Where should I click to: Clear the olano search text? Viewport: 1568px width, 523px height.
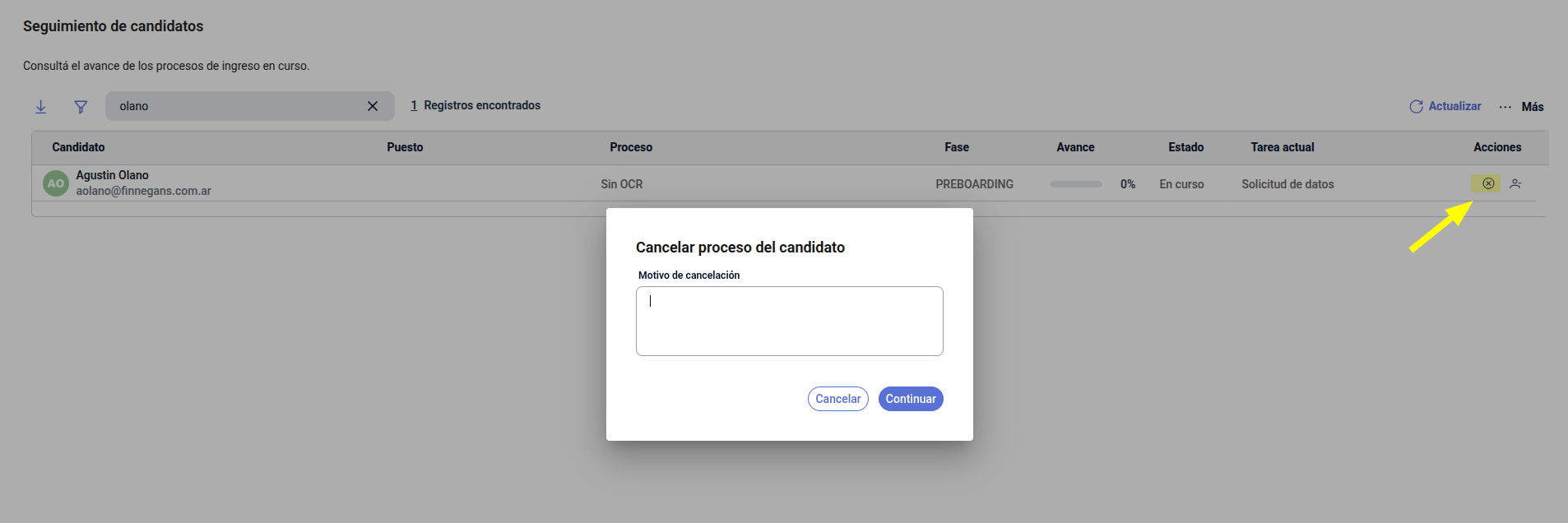pyautogui.click(x=373, y=106)
